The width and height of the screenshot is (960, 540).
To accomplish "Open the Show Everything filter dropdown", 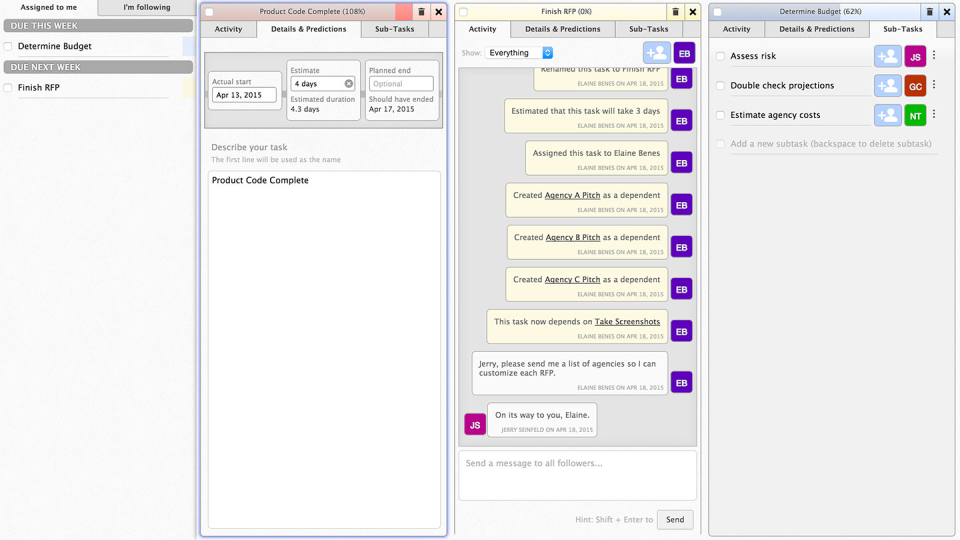I will [519, 53].
